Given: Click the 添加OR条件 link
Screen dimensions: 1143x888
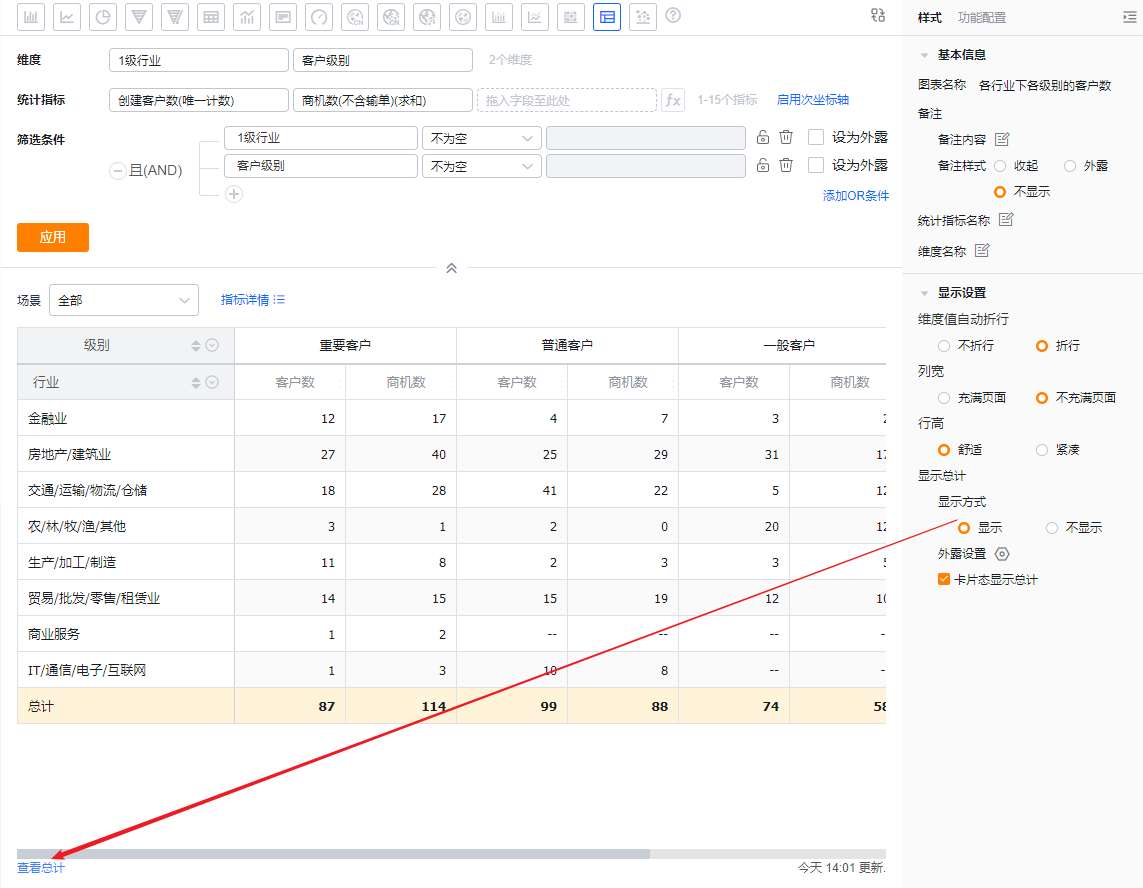Looking at the screenshot, I should pos(856,195).
